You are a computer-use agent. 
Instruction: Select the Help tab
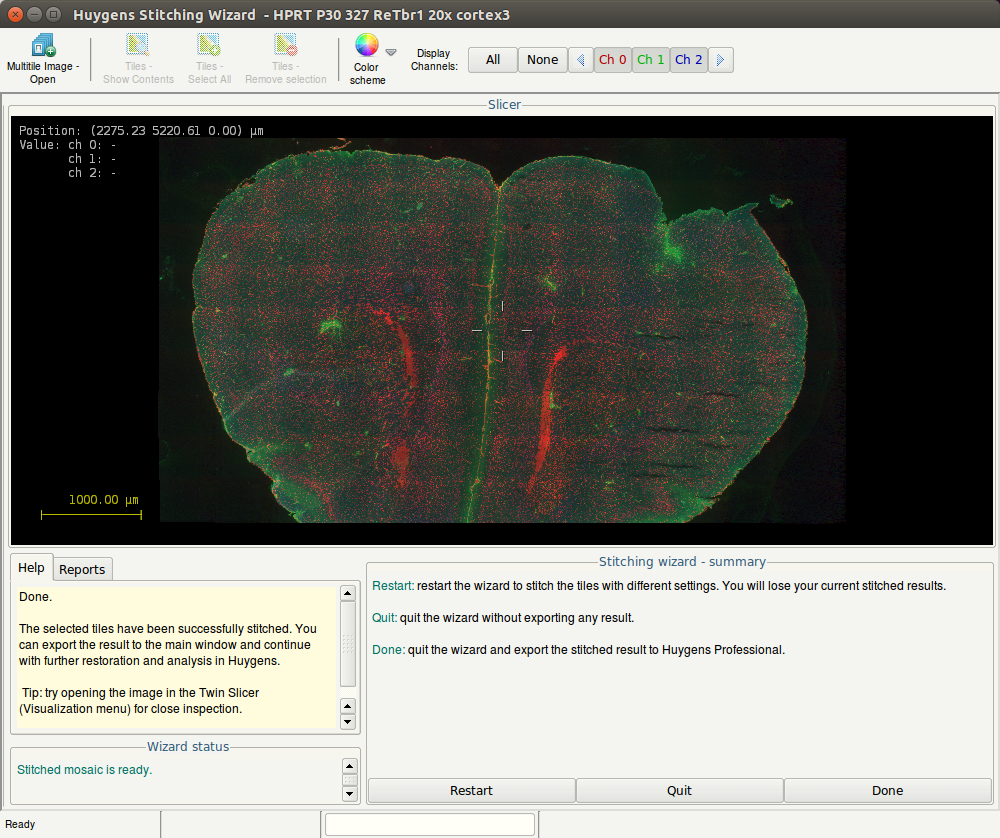[31, 568]
